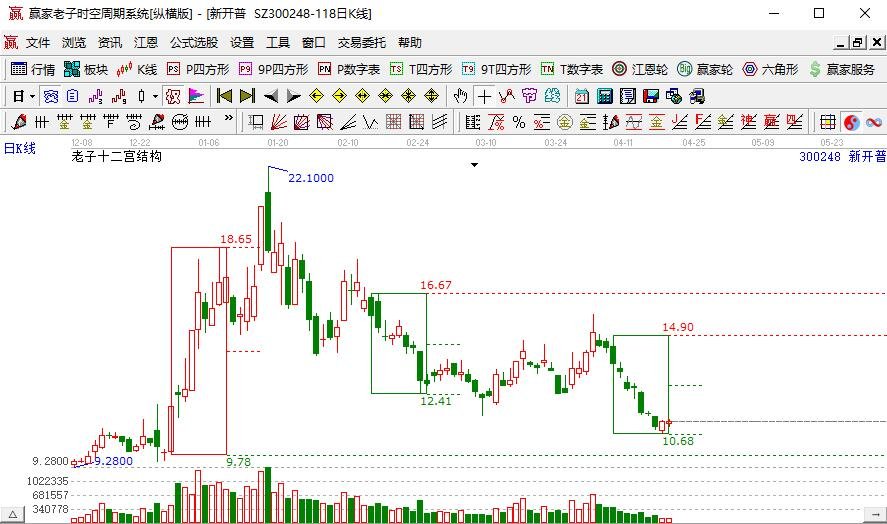Viewport: 887px width, 524px height.
Task: Open the 江恩 menu
Action: tap(146, 42)
